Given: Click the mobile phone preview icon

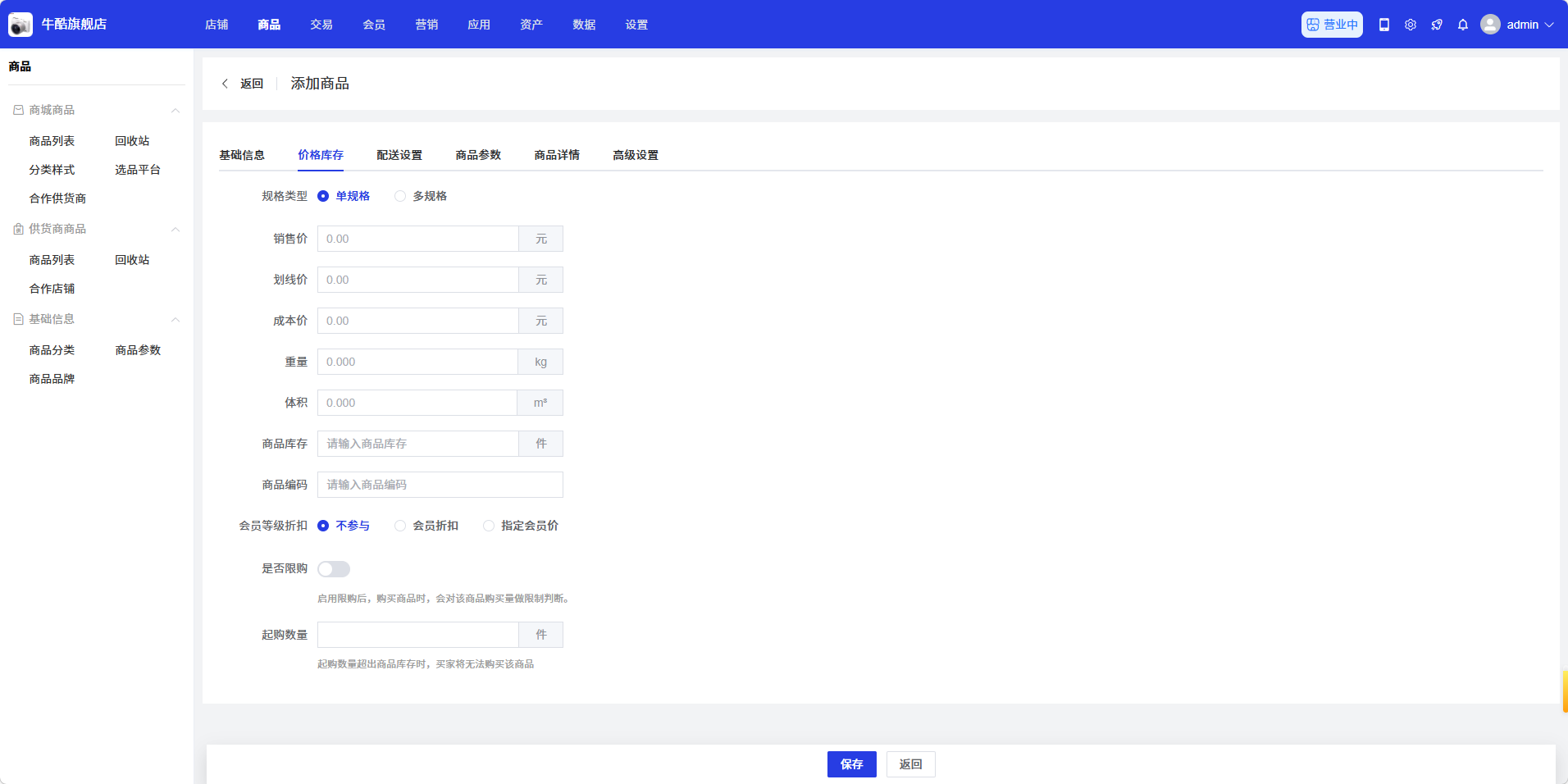Looking at the screenshot, I should pos(1384,25).
